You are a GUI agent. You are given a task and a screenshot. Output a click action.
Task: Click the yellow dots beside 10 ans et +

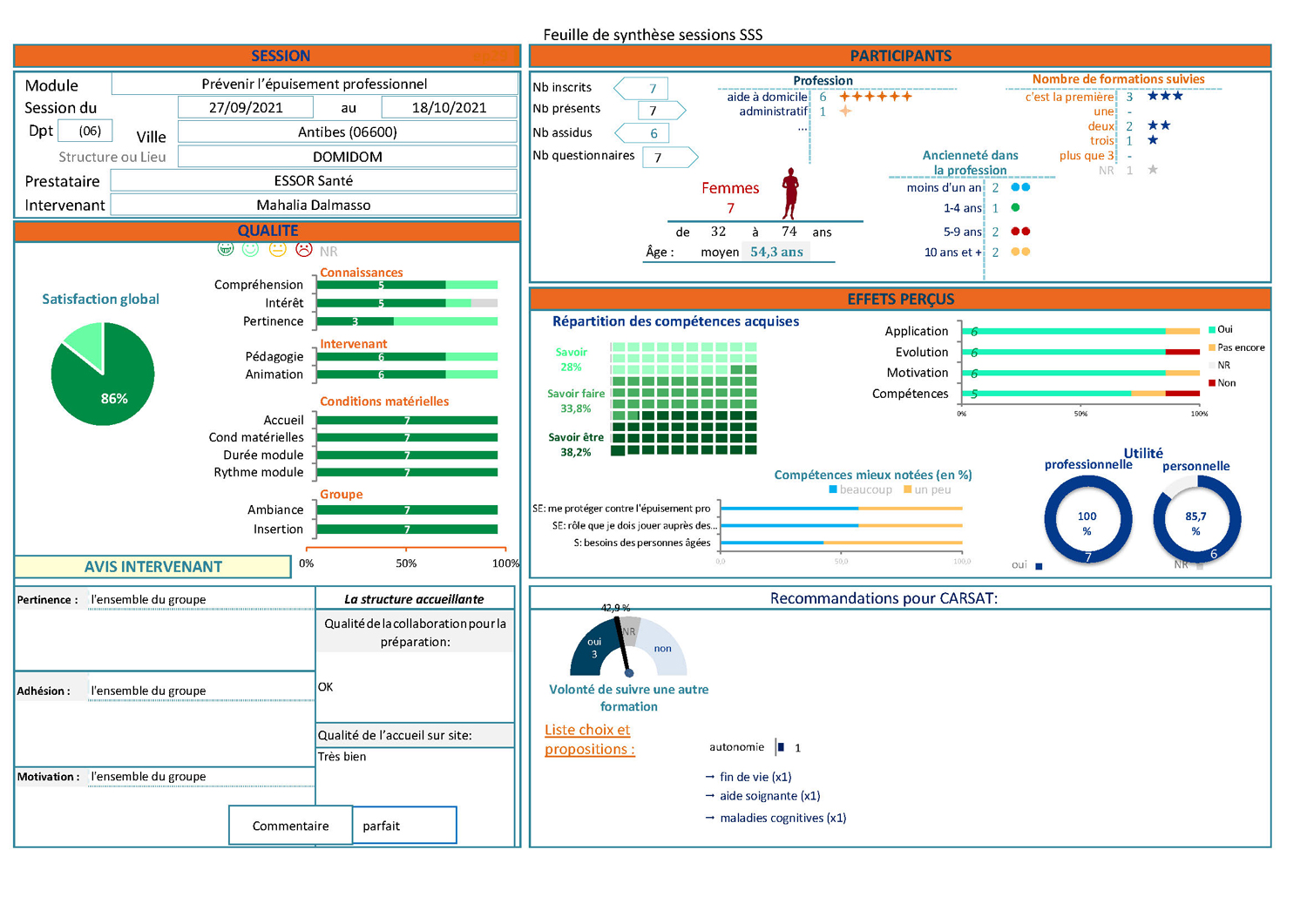(x=1020, y=252)
